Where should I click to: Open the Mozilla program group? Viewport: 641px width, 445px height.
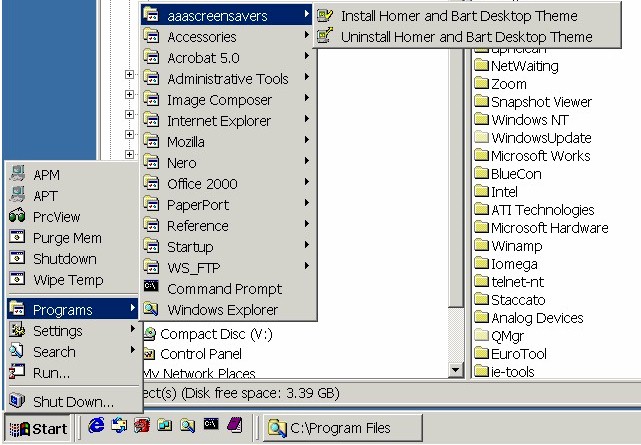227,142
